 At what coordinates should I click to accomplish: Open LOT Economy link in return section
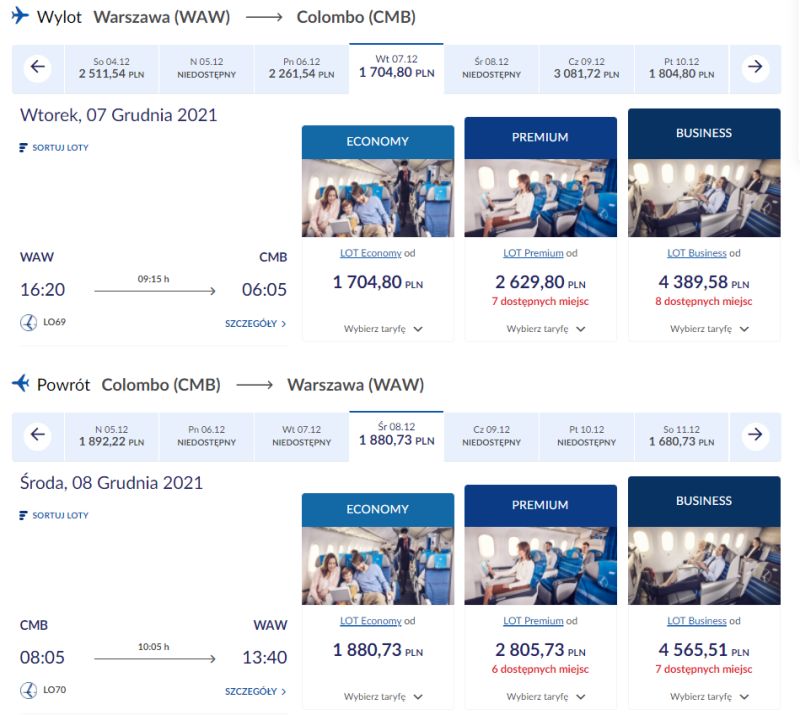(x=371, y=621)
